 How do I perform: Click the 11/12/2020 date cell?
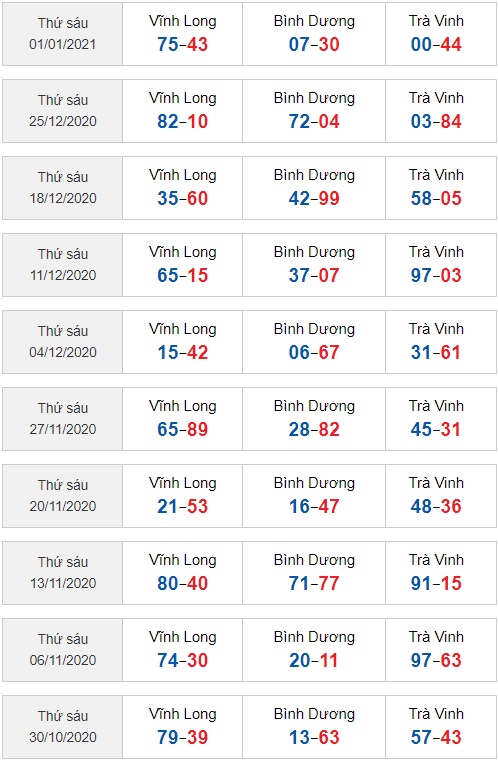coord(63,265)
